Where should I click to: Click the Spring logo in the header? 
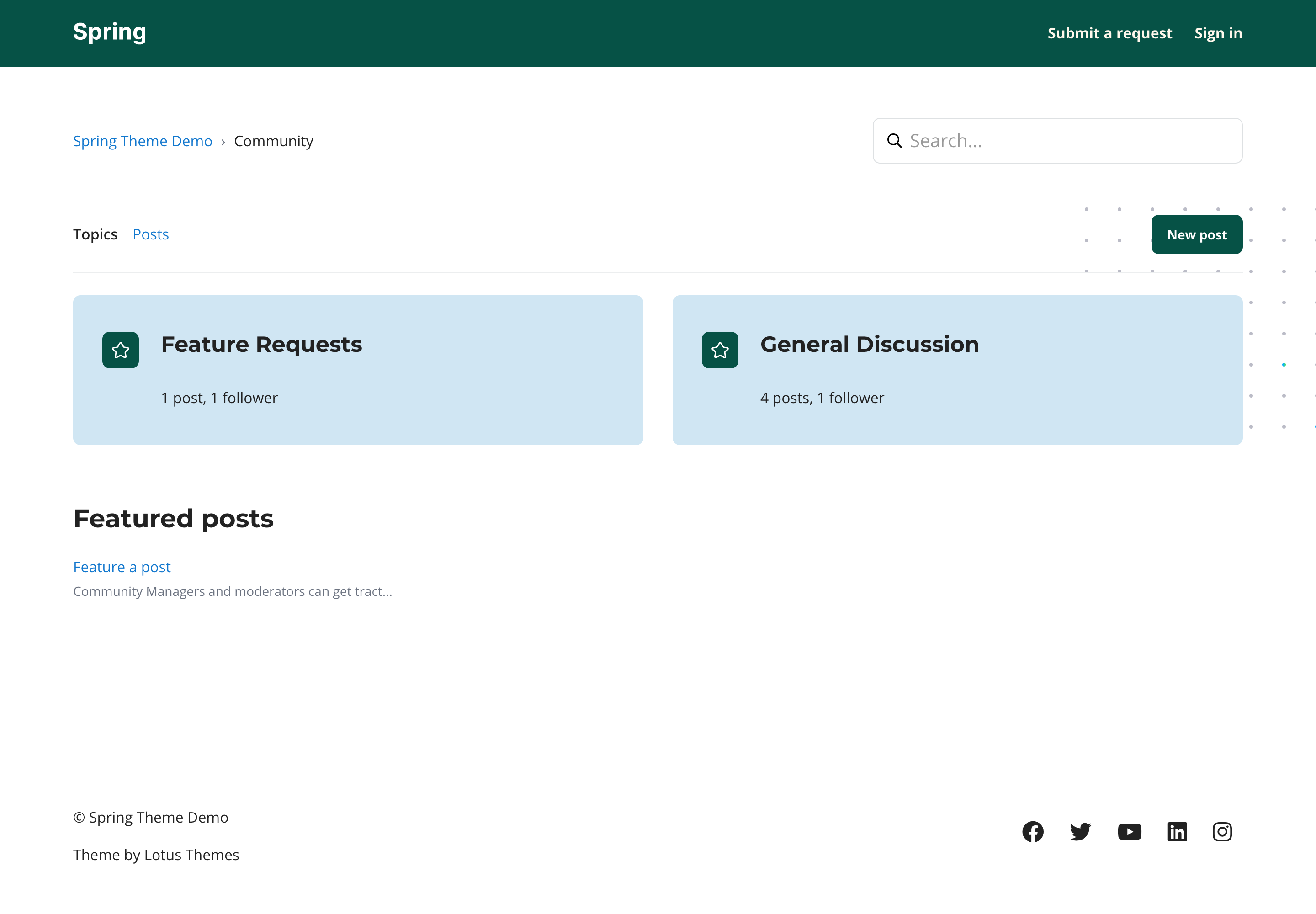(109, 32)
